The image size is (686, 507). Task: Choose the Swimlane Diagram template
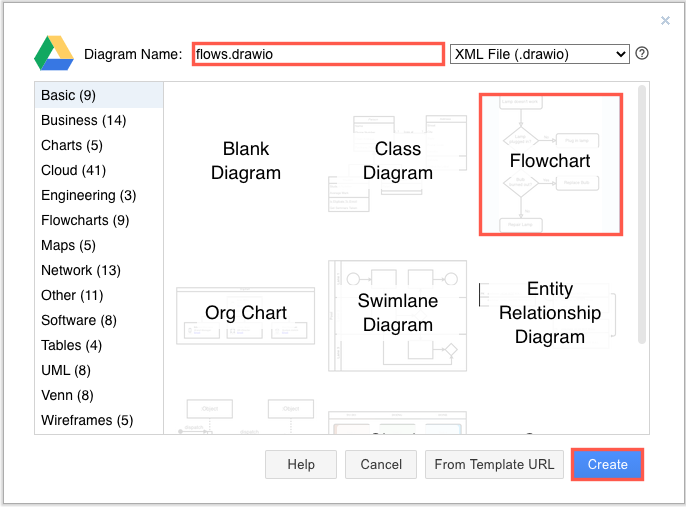398,313
